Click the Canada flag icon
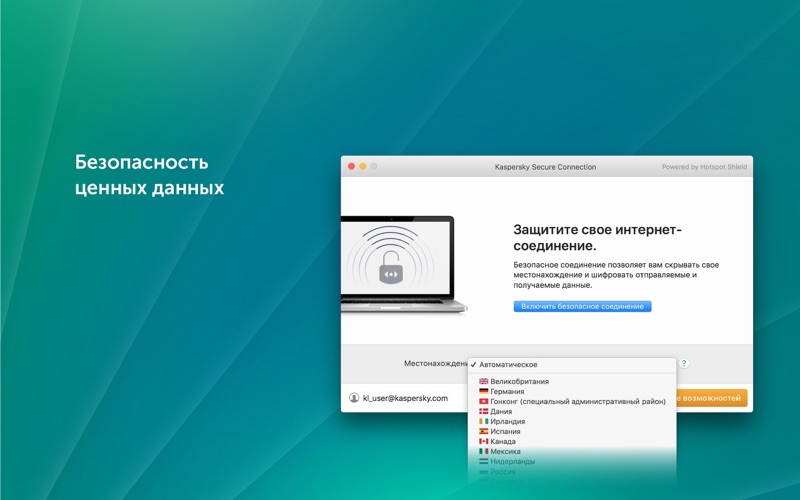The width and height of the screenshot is (800, 500). [x=484, y=441]
